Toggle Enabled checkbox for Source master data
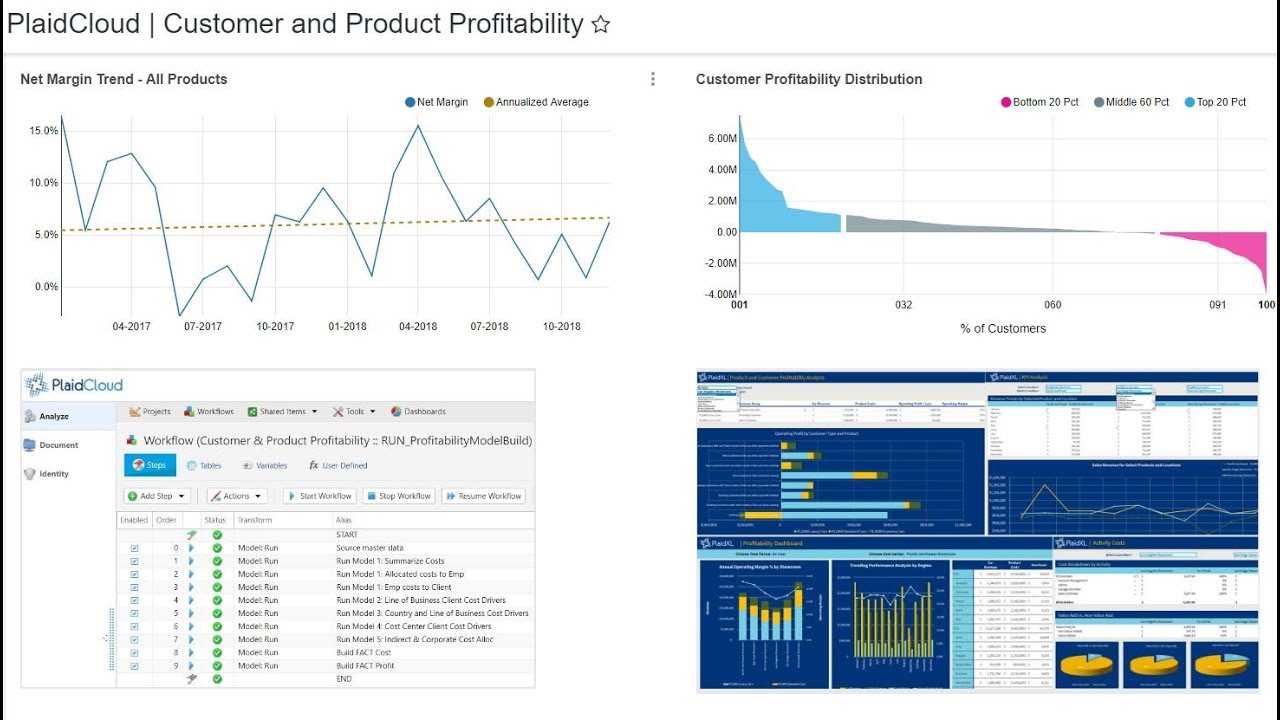 click(134, 548)
